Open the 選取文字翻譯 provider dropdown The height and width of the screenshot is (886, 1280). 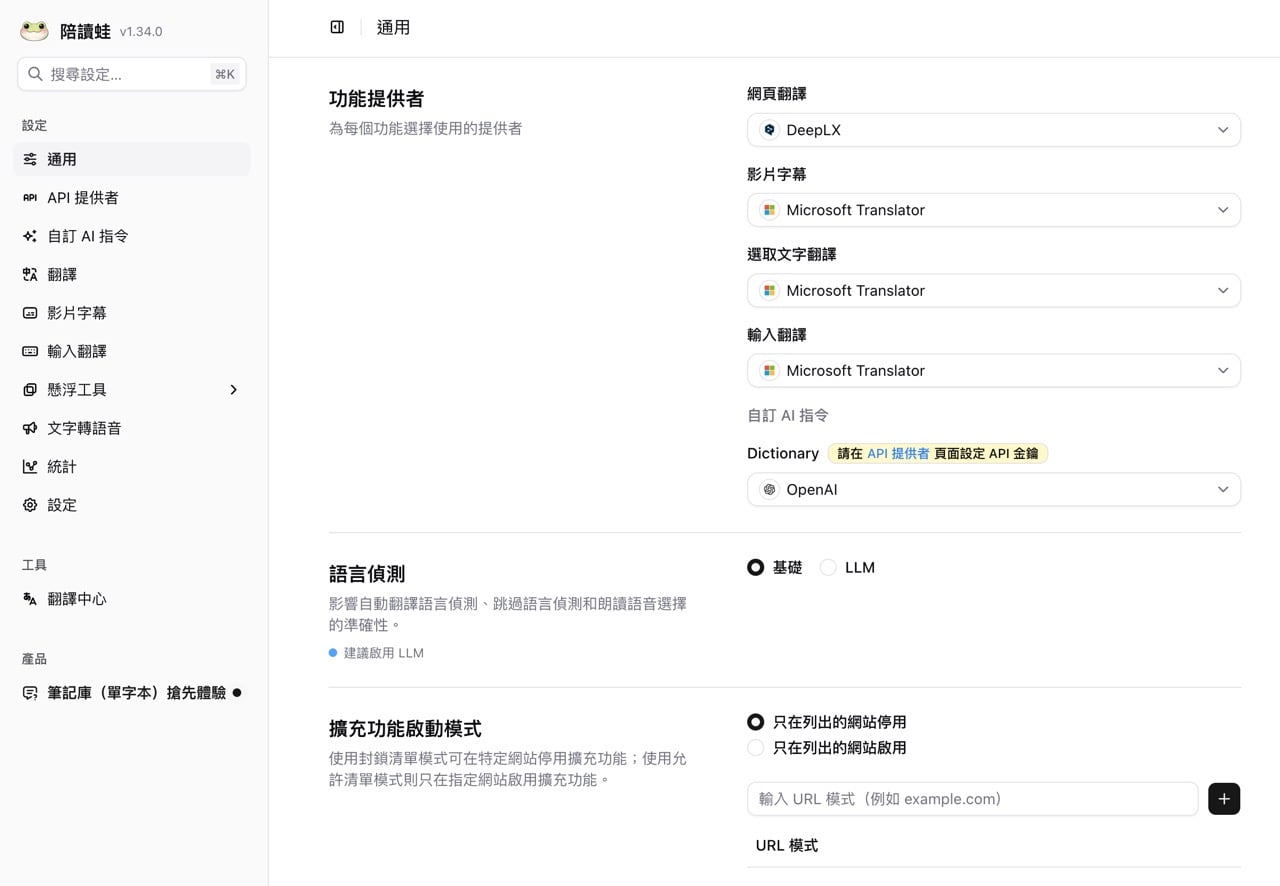(994, 290)
